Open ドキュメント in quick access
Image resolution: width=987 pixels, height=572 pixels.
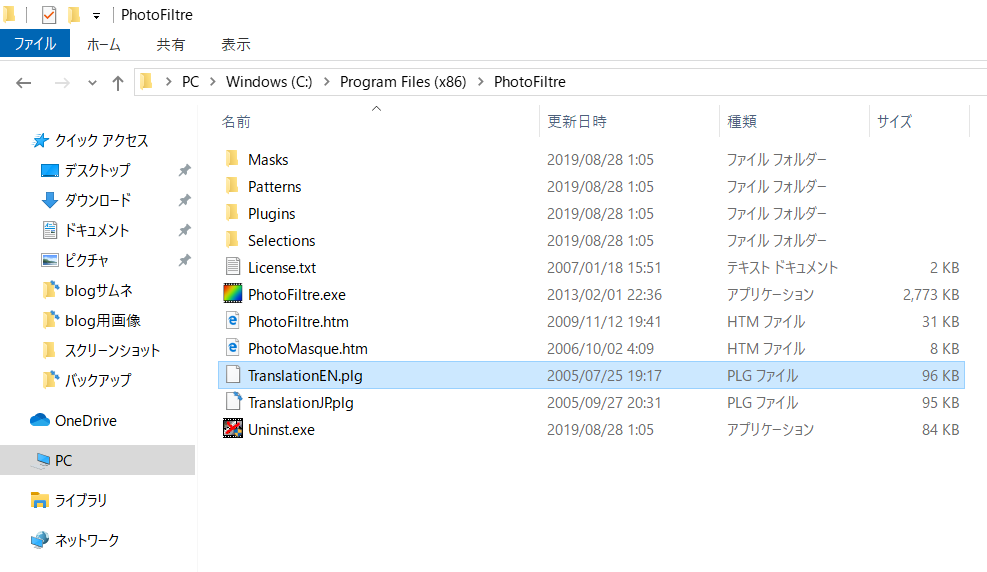pos(96,230)
